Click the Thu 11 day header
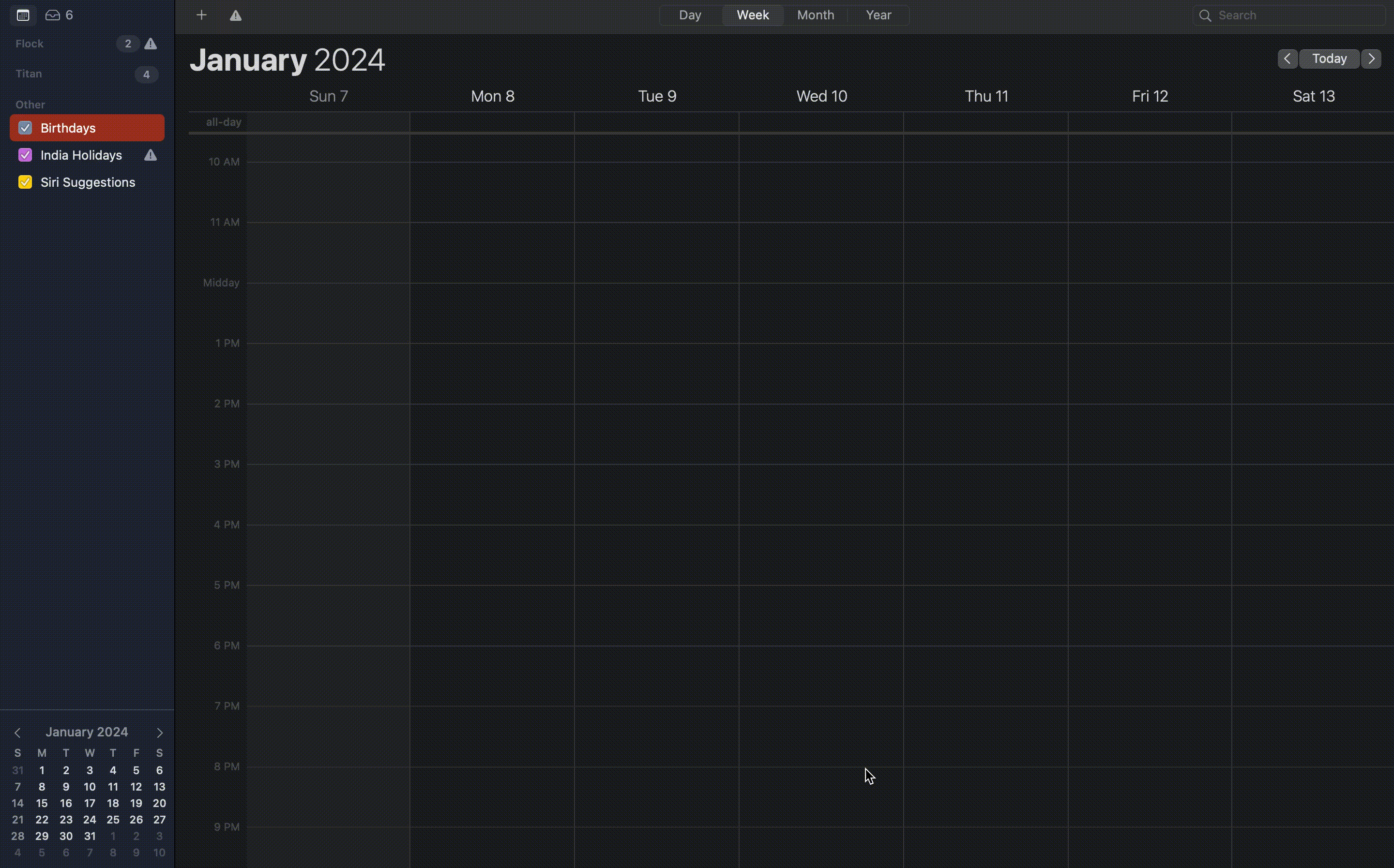Viewport: 1394px width, 868px height. [x=986, y=96]
